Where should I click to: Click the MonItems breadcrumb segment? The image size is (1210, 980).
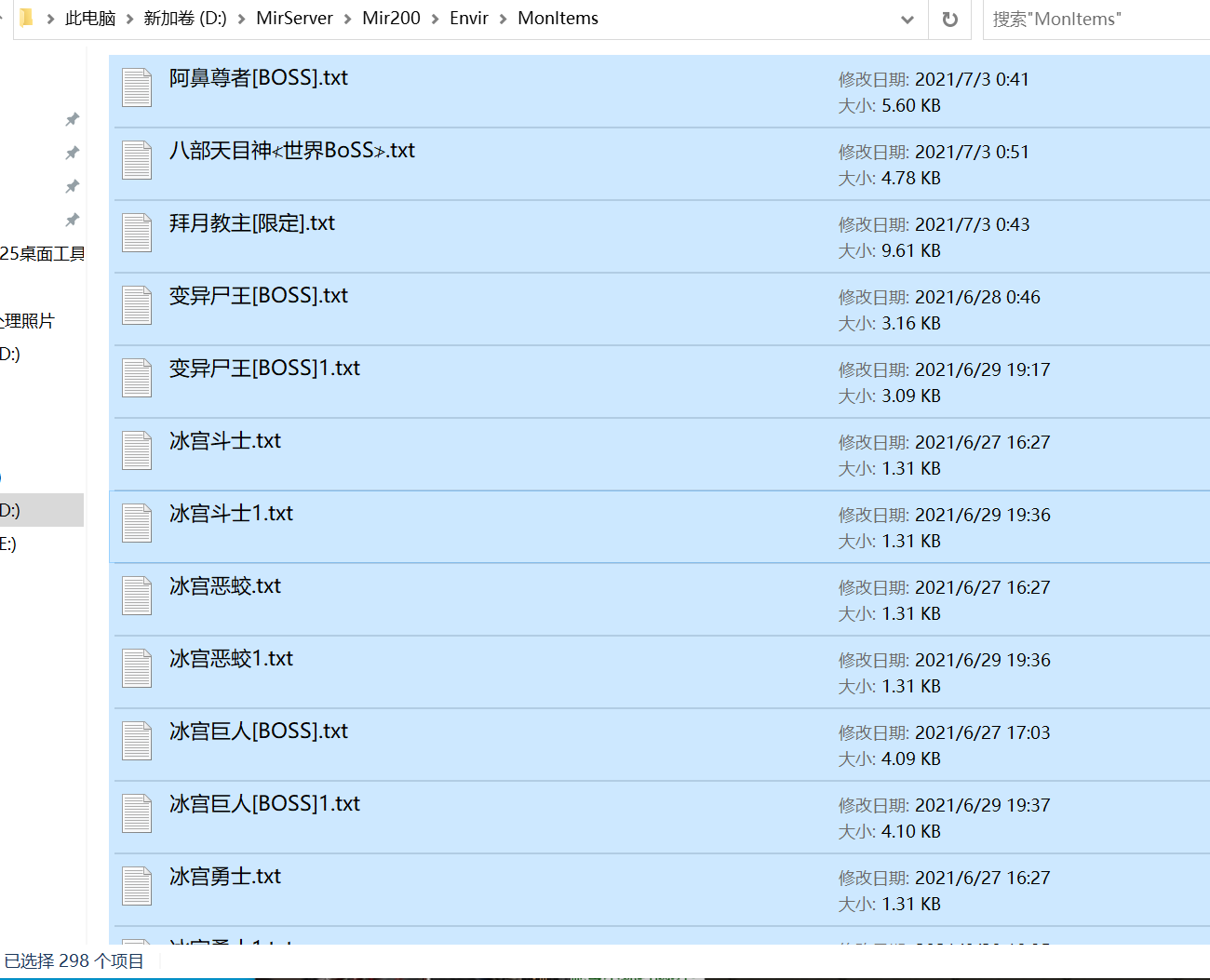[x=558, y=19]
